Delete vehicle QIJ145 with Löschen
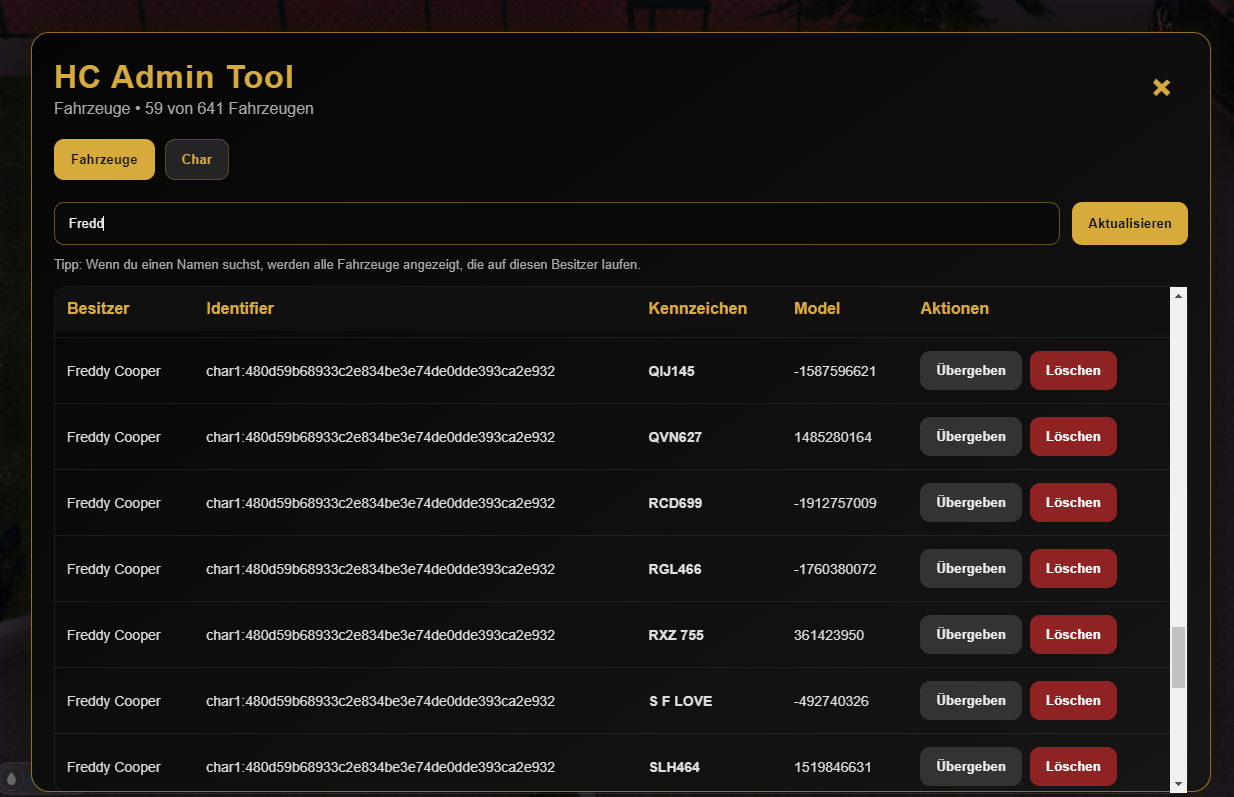This screenshot has width=1234, height=797. tap(1073, 370)
